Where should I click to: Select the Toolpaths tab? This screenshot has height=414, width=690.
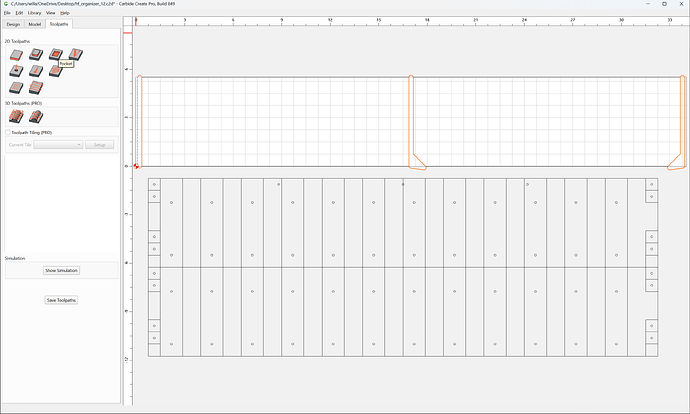click(x=59, y=24)
